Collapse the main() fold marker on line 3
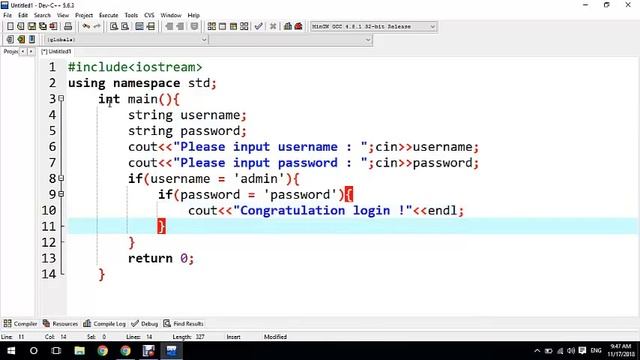The height and width of the screenshot is (360, 640). point(61,98)
